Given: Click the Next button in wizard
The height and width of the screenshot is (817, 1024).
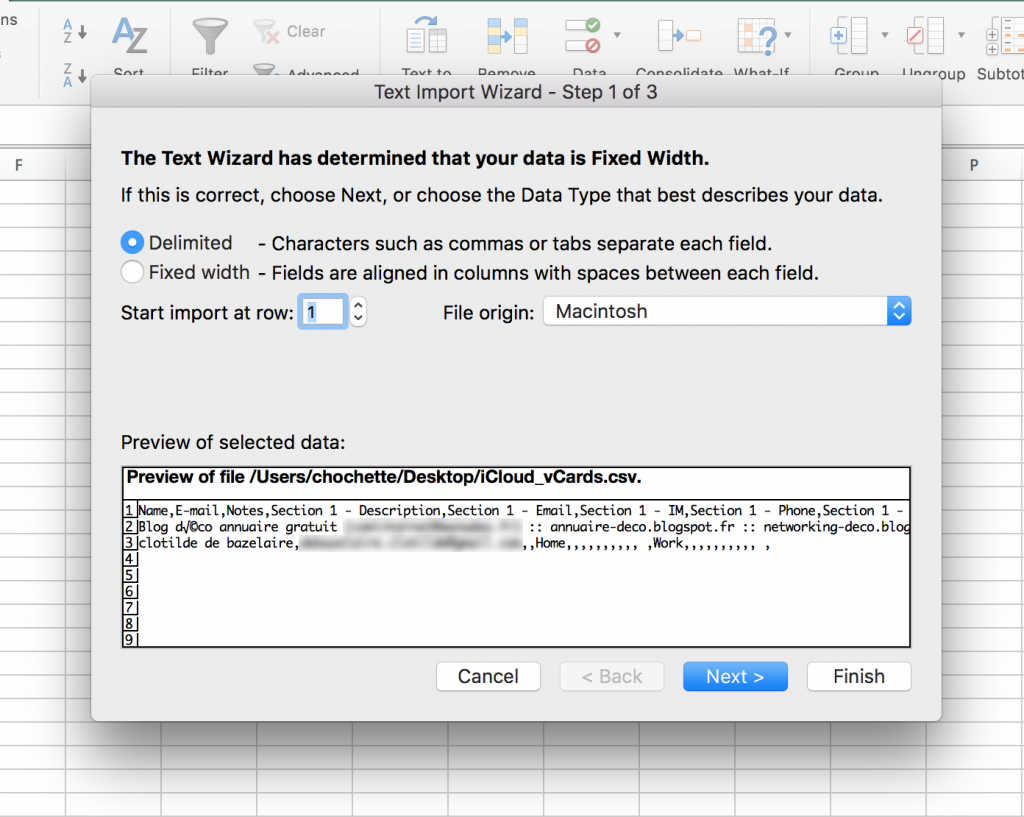Looking at the screenshot, I should 735,677.
